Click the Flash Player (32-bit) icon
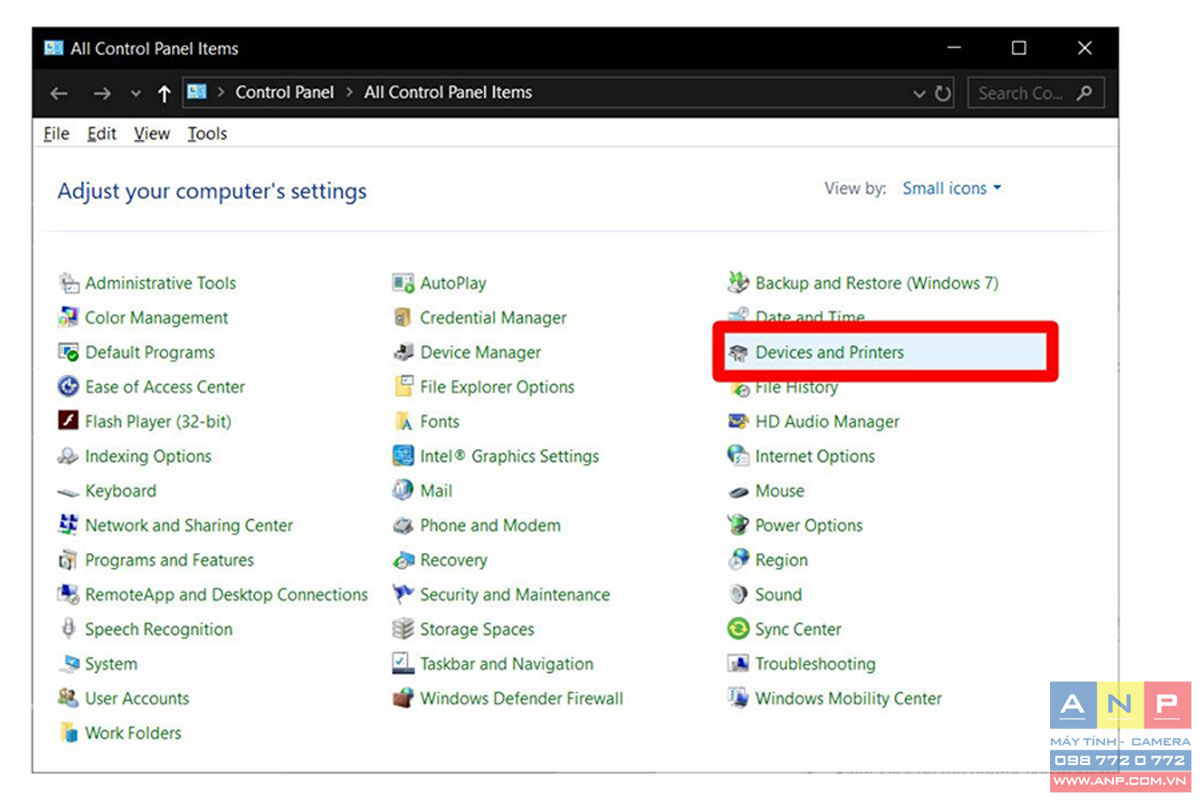This screenshot has width=1200, height=800. point(68,421)
